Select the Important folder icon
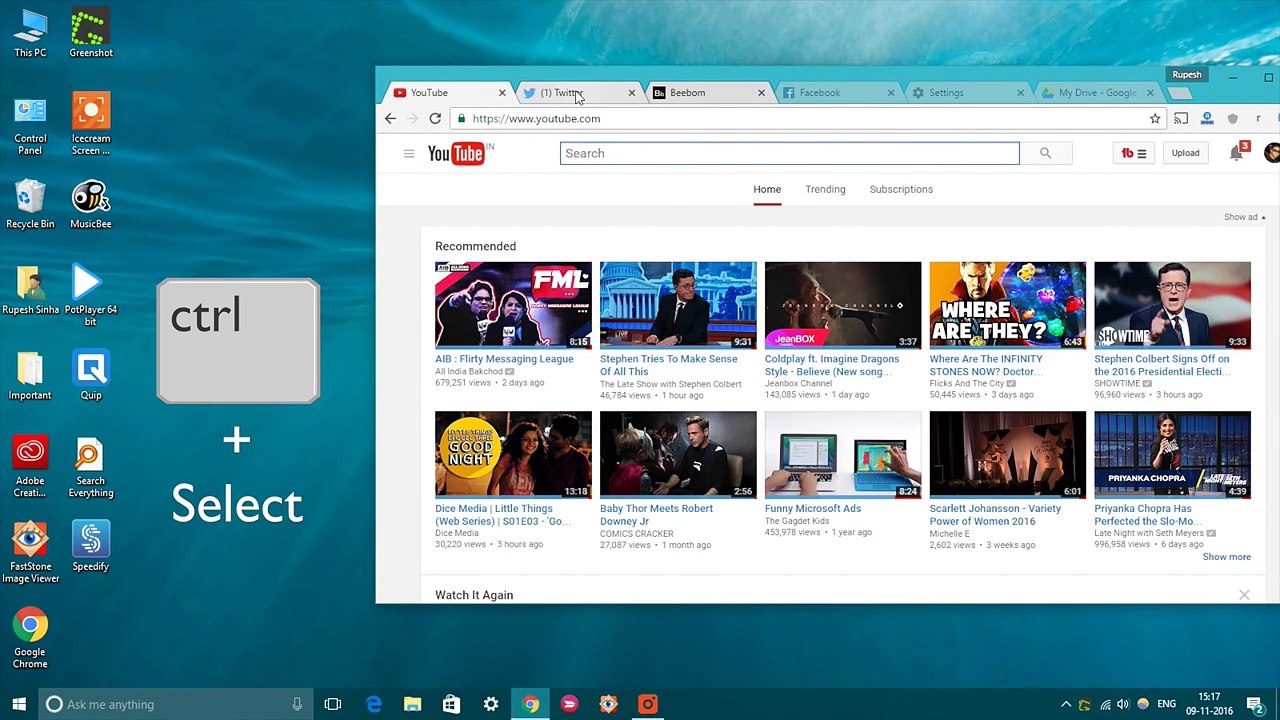Viewport: 1280px width, 720px height. (30, 376)
